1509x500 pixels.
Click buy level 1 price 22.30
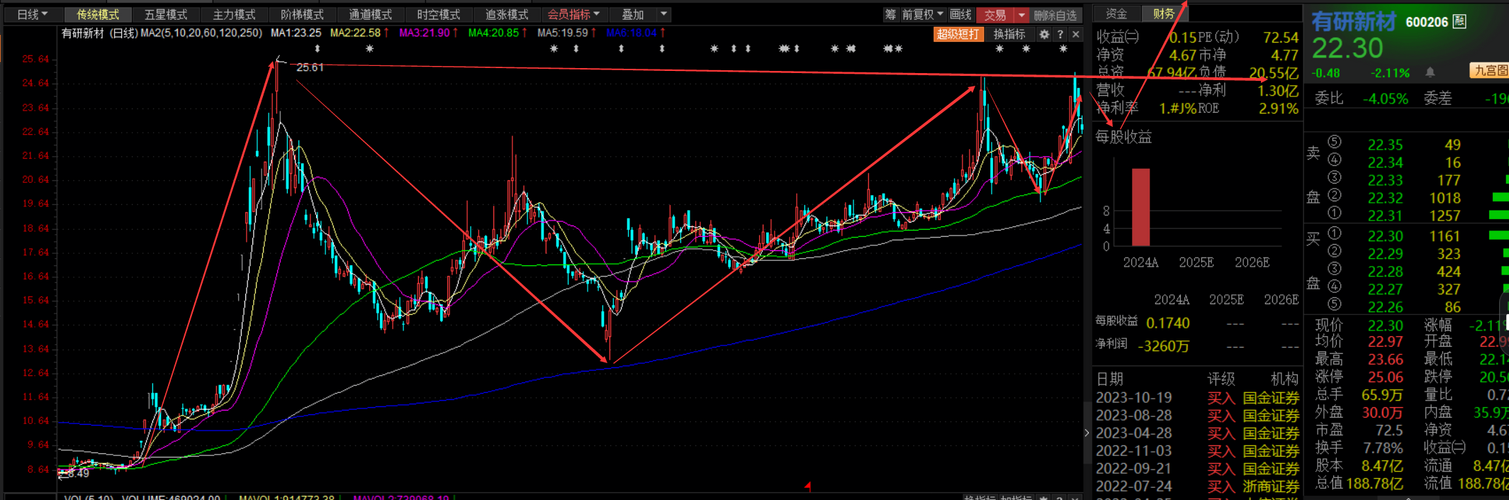1384,236
